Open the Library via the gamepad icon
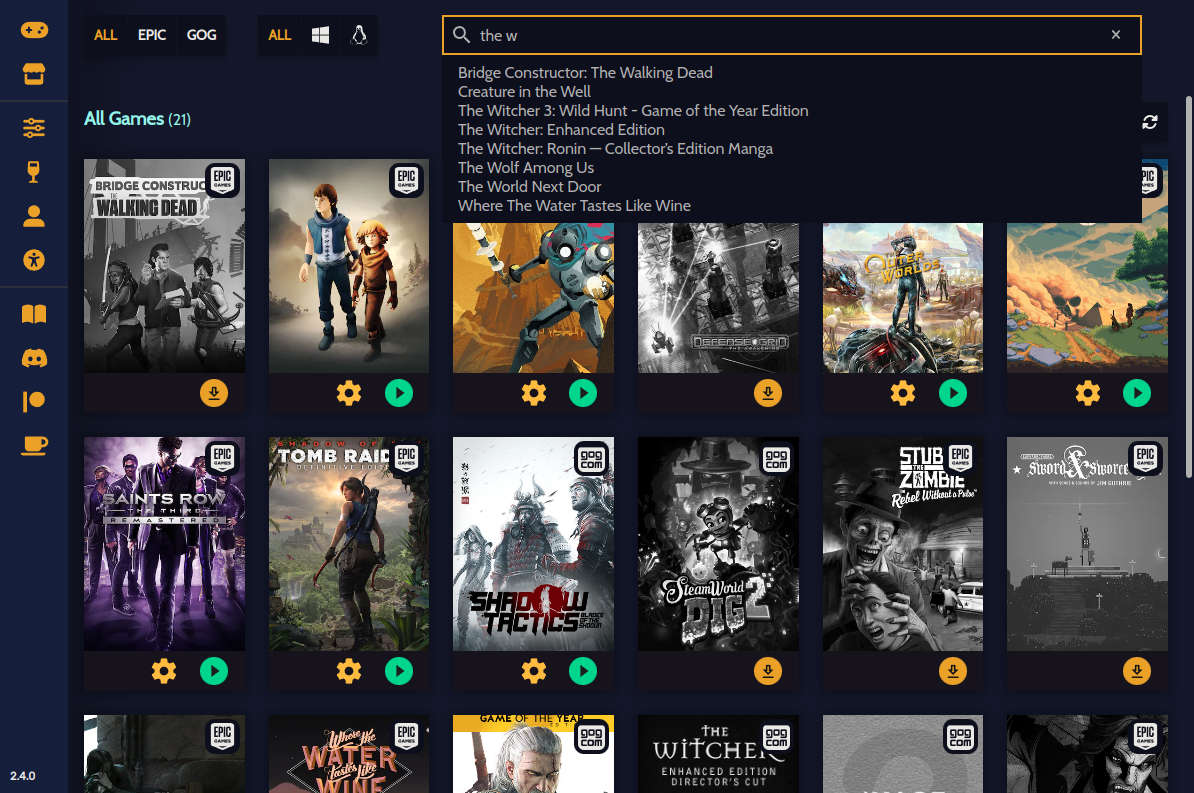Image resolution: width=1194 pixels, height=793 pixels. 33,30
